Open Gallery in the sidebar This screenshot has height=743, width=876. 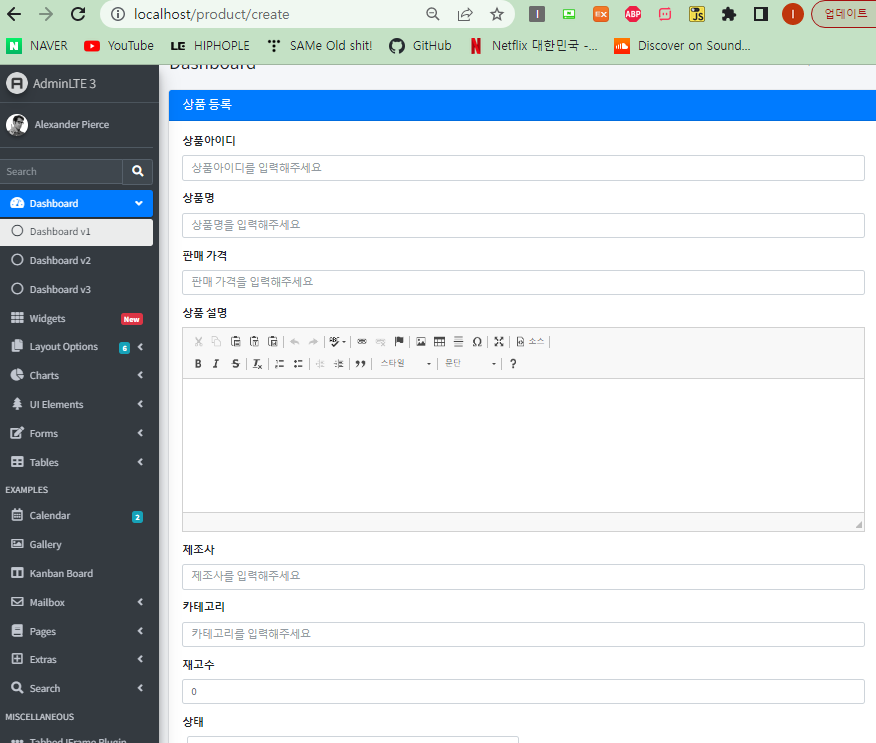[76, 545]
